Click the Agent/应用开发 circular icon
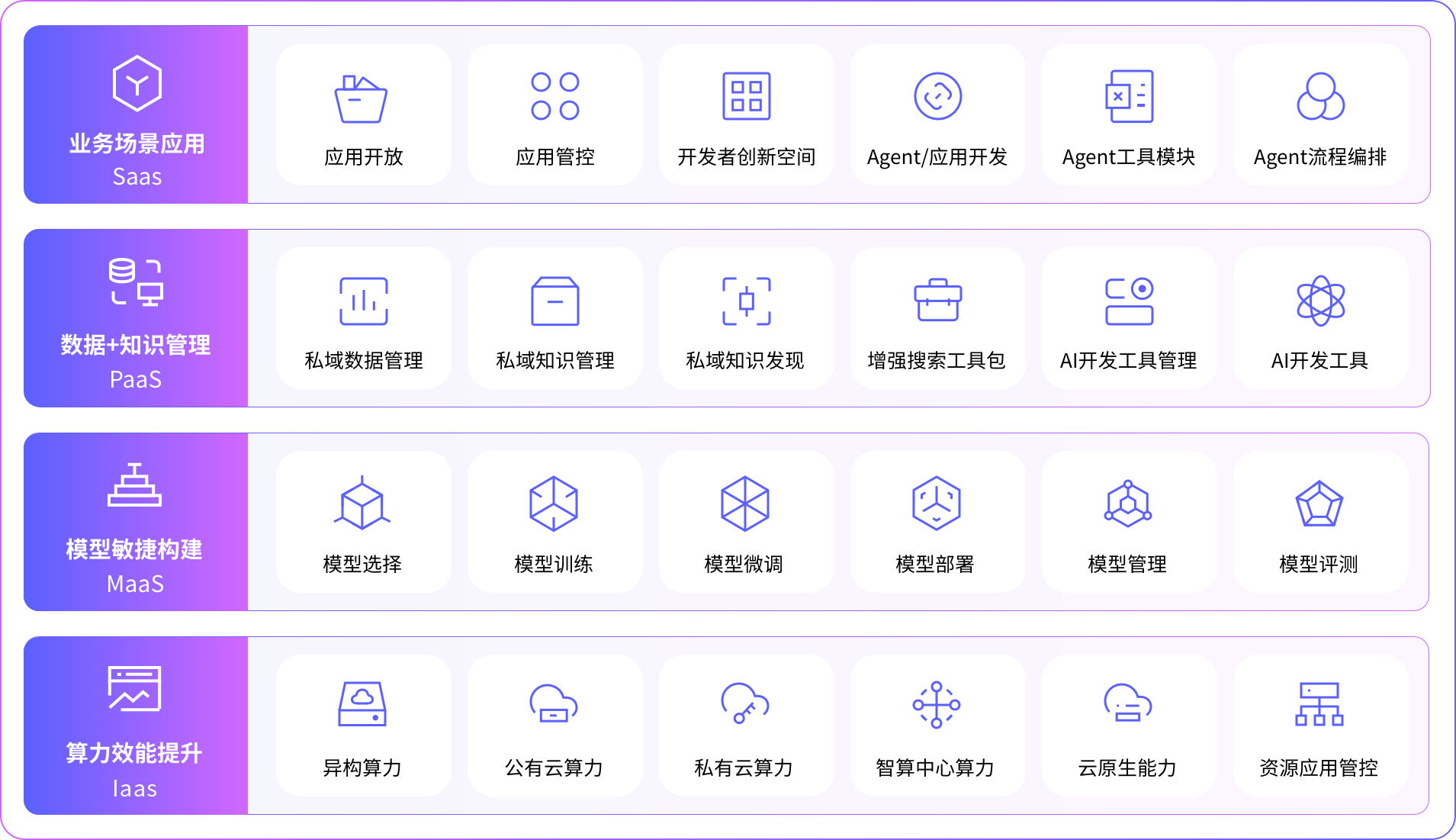Screen dimensions: 1456x840 tap(937, 96)
